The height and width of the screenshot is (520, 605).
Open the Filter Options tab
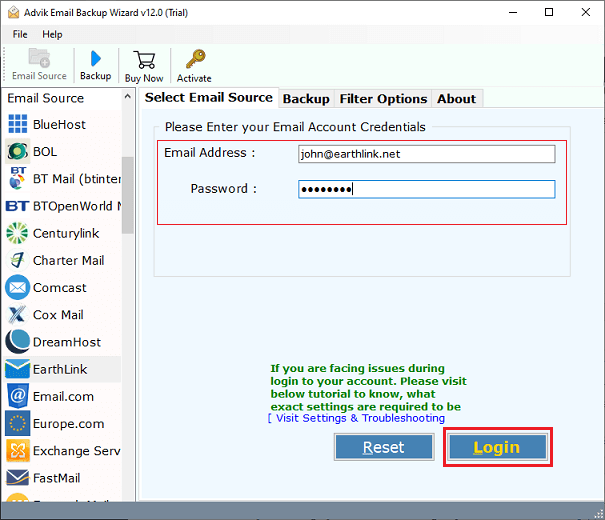[x=383, y=99]
